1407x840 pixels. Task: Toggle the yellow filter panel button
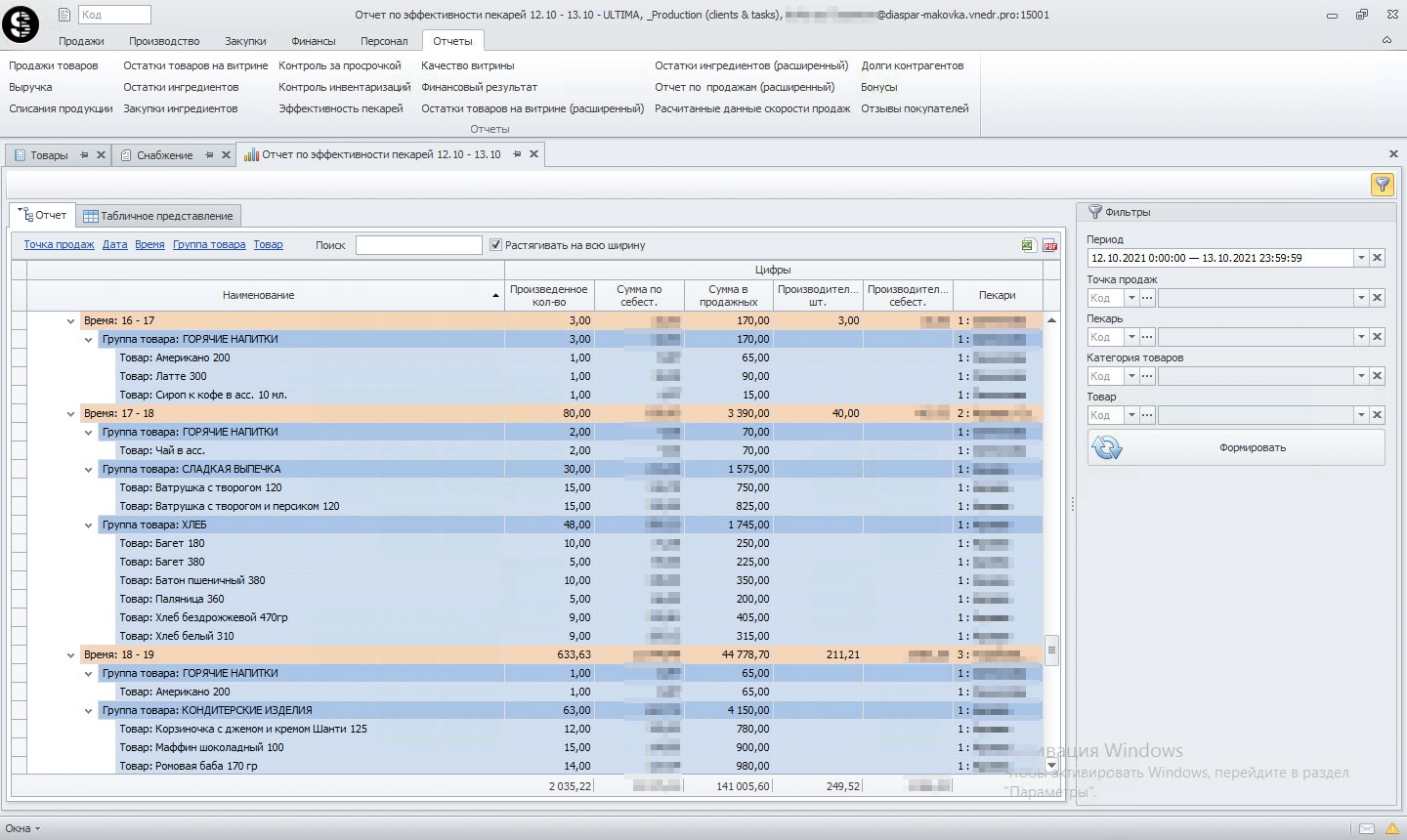click(1382, 185)
